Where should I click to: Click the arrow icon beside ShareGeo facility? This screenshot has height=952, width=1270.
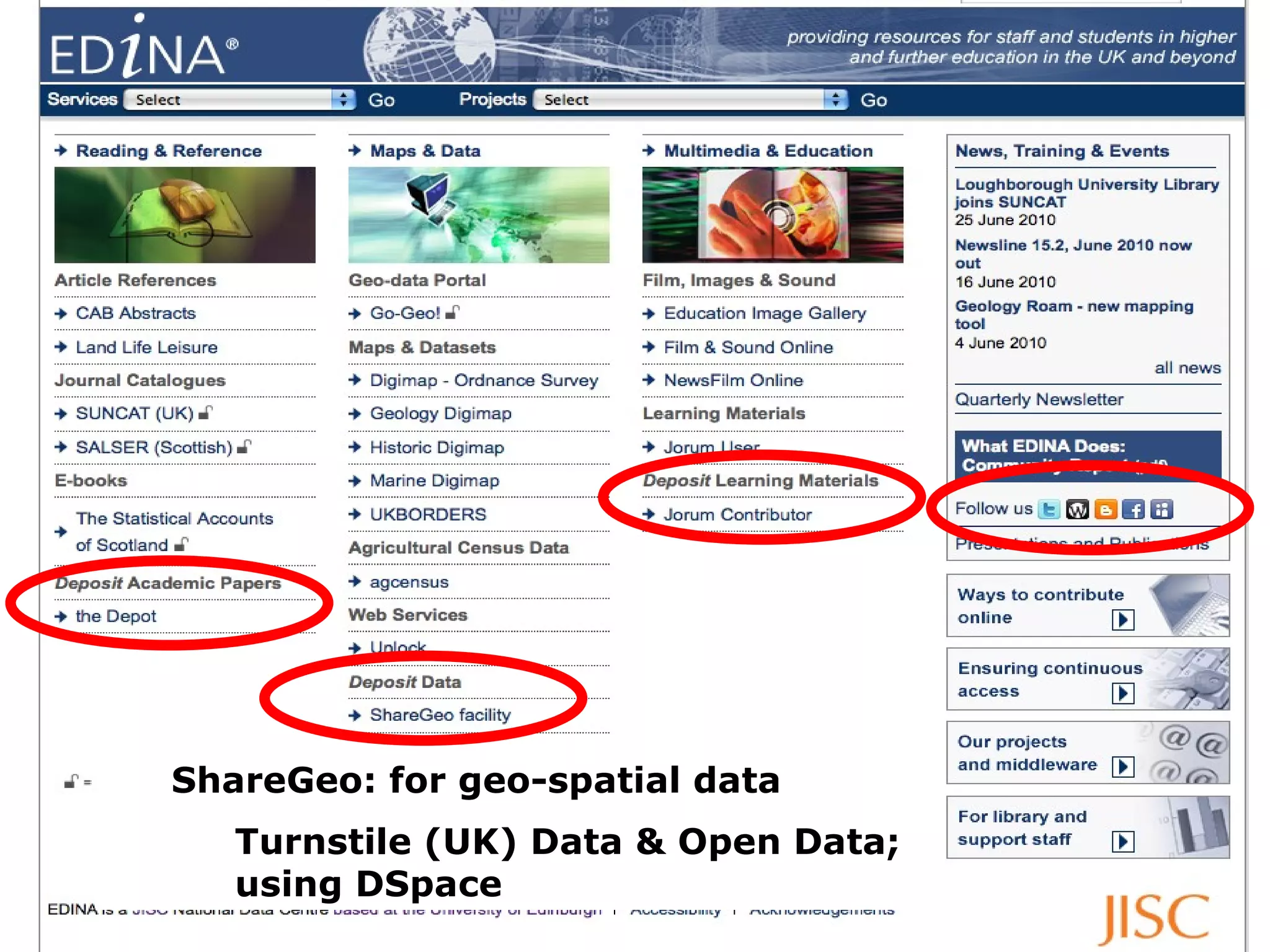[x=355, y=715]
